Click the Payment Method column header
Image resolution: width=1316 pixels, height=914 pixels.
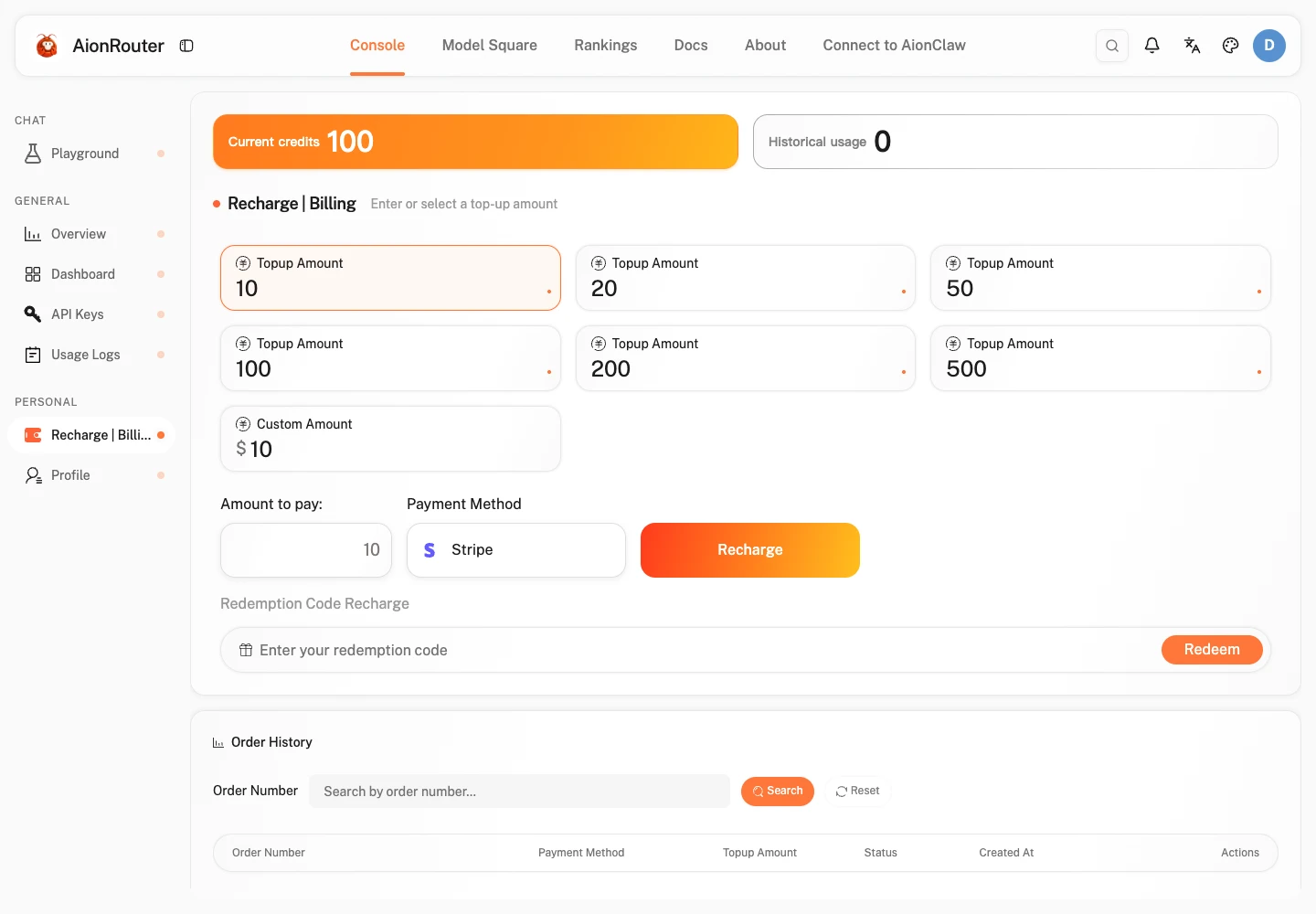click(581, 853)
